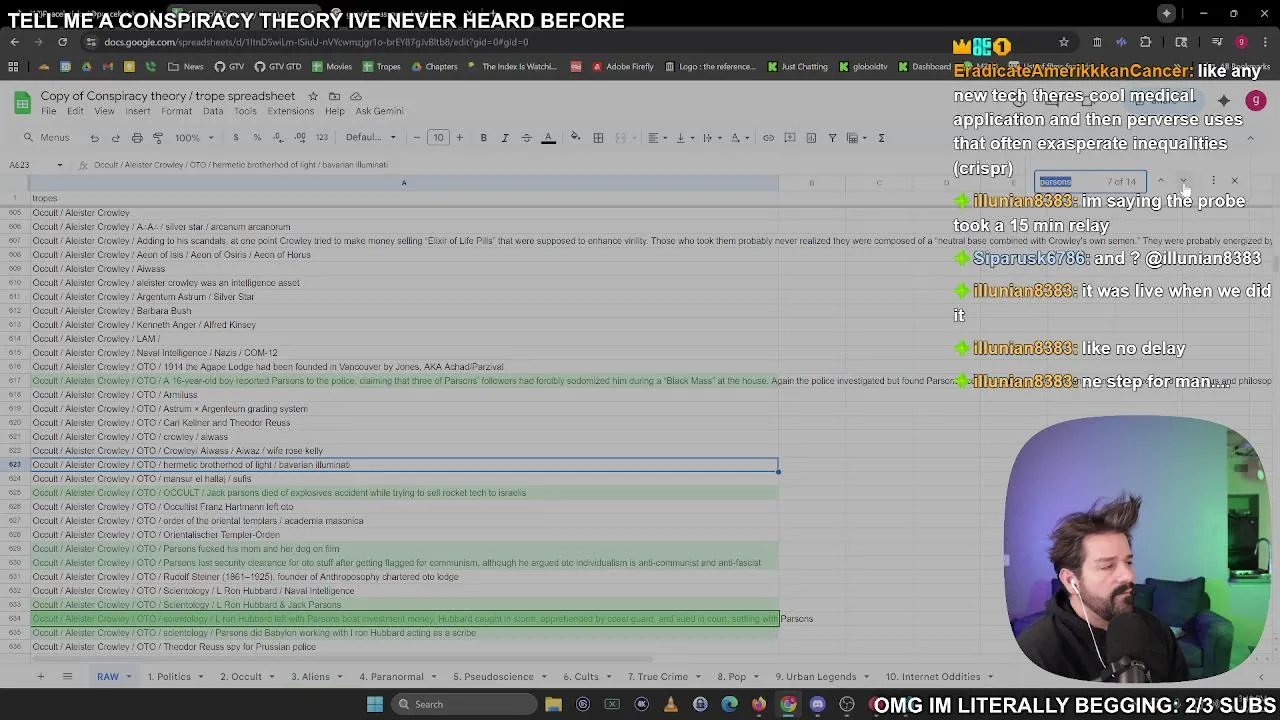The image size is (1280, 720).
Task: Select column A header
Action: pos(404,183)
